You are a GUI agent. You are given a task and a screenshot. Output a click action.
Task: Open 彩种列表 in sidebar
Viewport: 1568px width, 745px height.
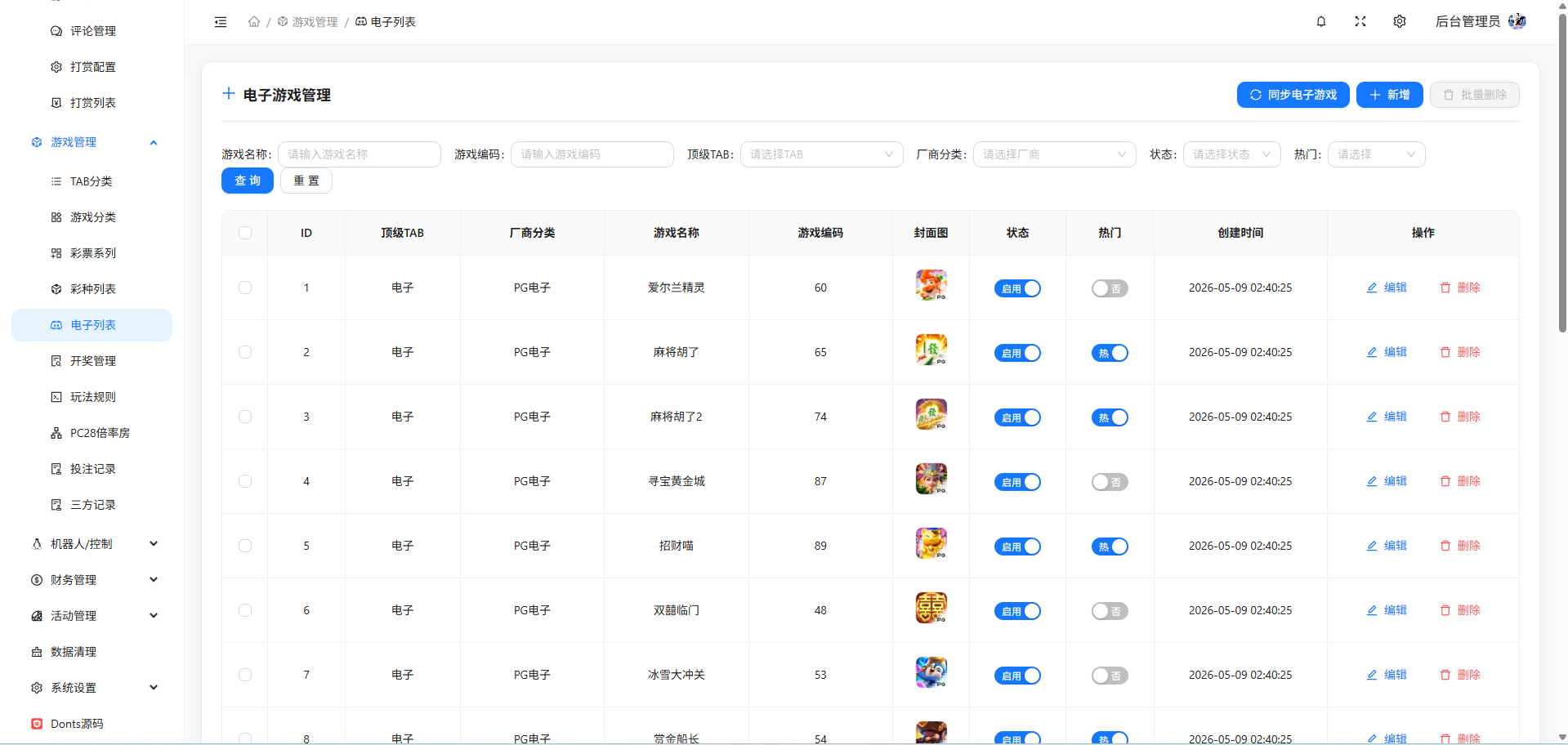pyautogui.click(x=92, y=289)
